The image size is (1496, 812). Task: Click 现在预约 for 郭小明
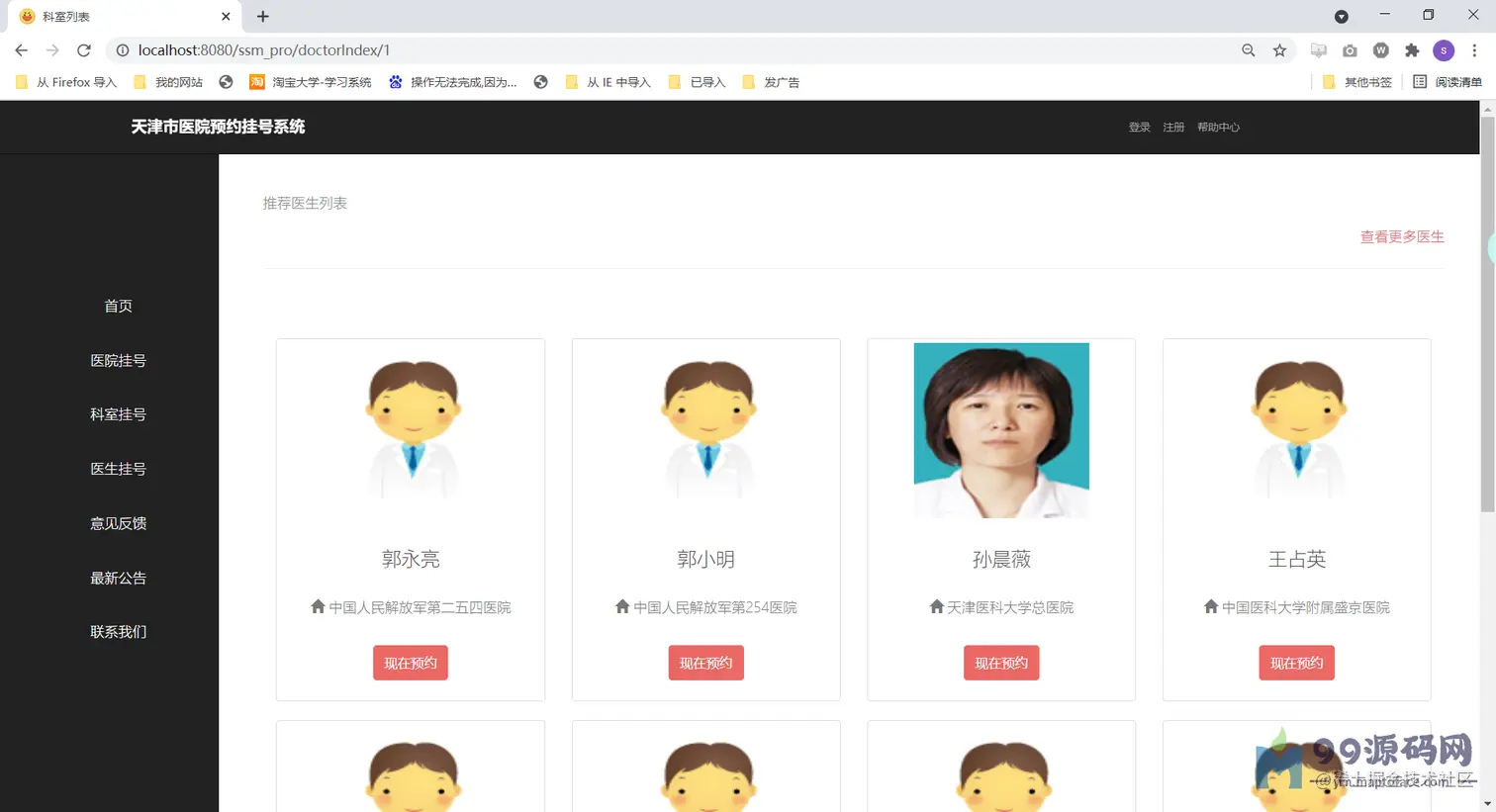click(x=706, y=663)
